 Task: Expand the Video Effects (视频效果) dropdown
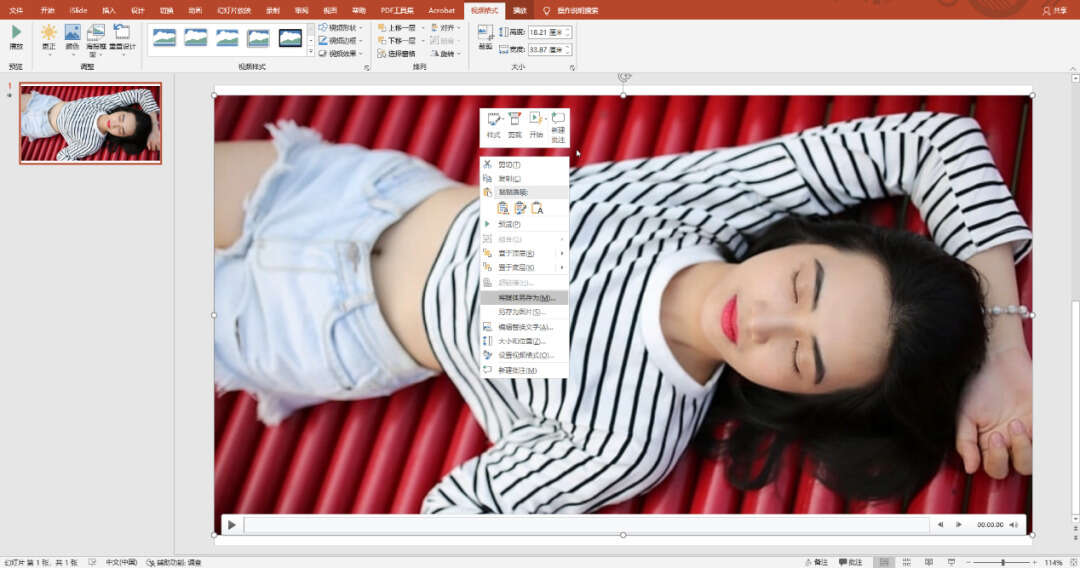[x=341, y=54]
